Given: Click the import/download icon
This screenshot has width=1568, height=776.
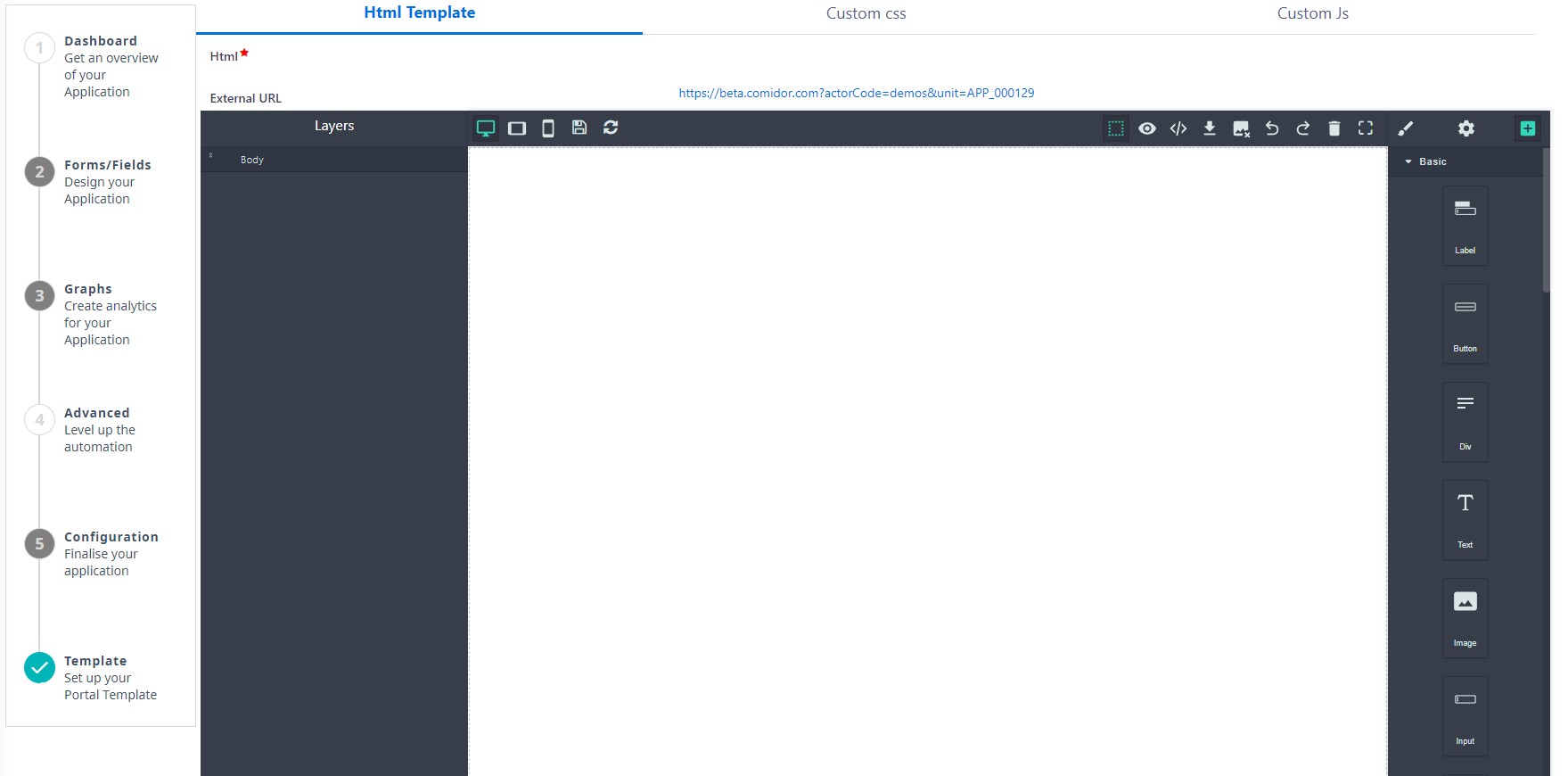Looking at the screenshot, I should tap(1210, 128).
